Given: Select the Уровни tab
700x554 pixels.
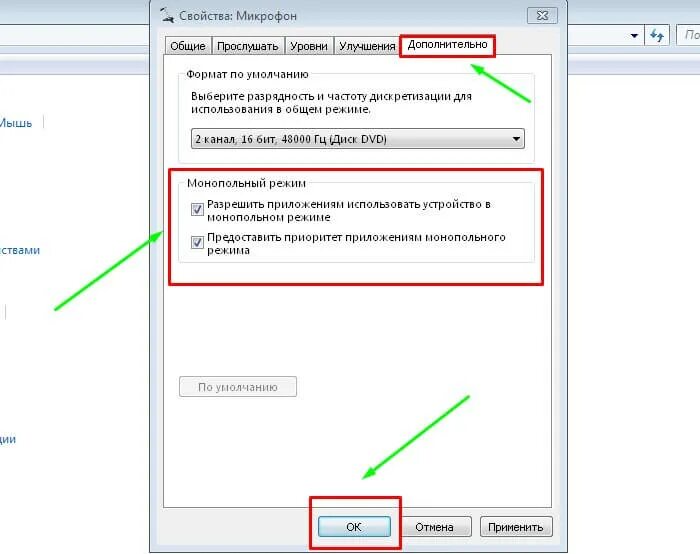Looking at the screenshot, I should 309,46.
